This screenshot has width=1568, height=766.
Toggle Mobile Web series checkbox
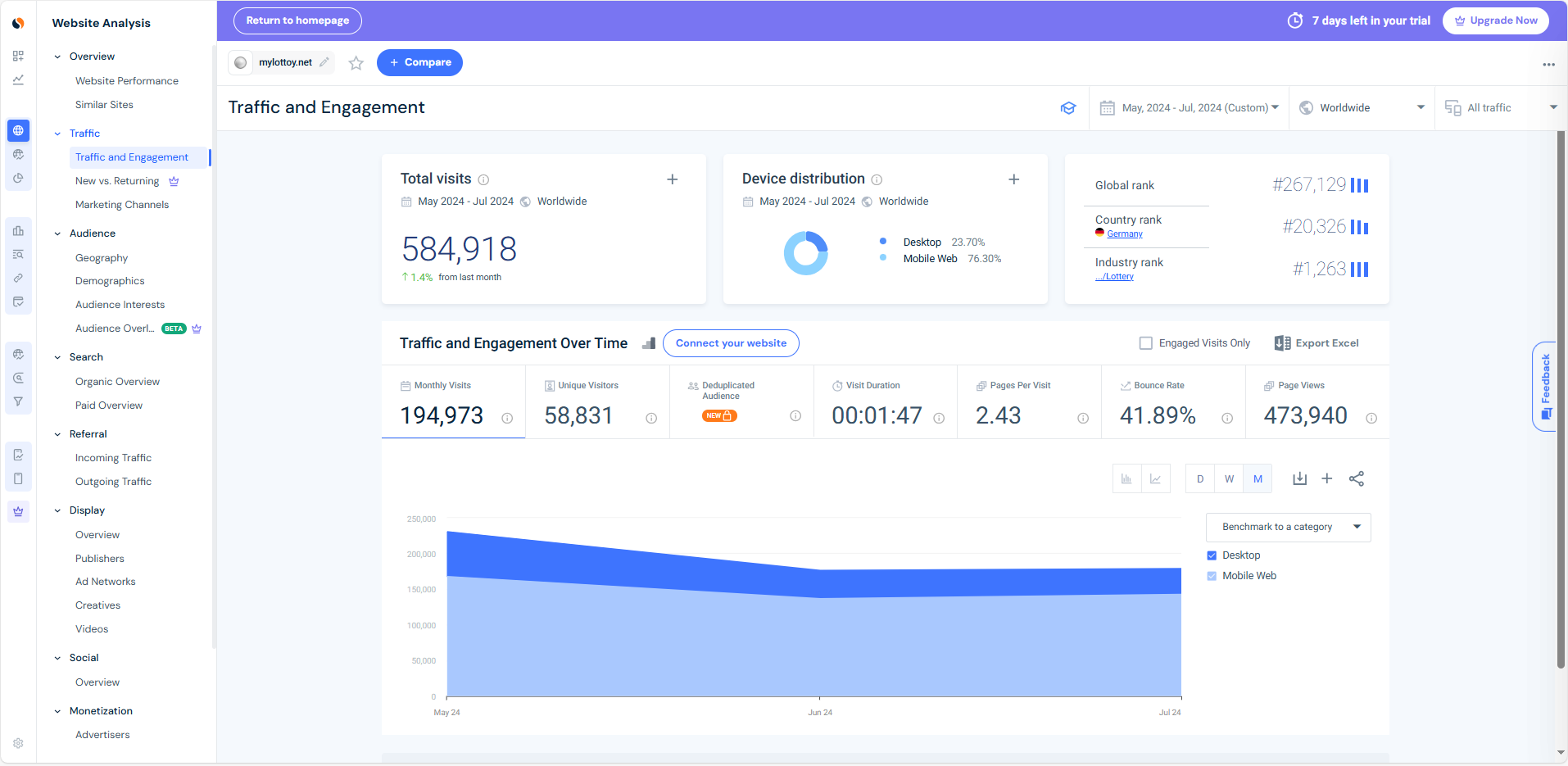pyautogui.click(x=1212, y=576)
